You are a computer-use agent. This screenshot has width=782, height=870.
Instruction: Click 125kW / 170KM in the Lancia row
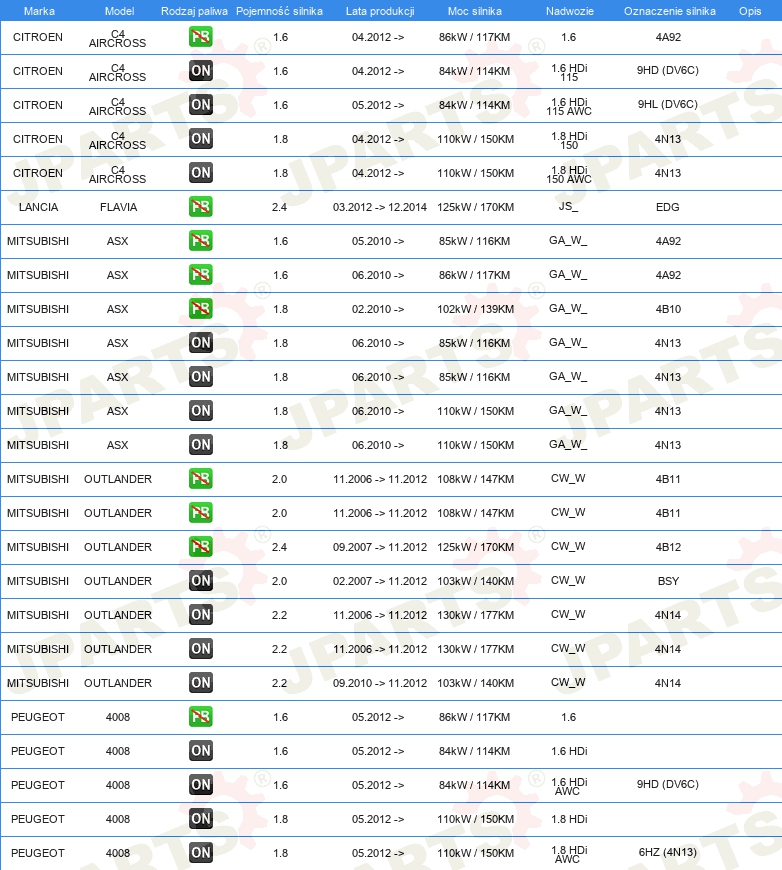pyautogui.click(x=475, y=207)
